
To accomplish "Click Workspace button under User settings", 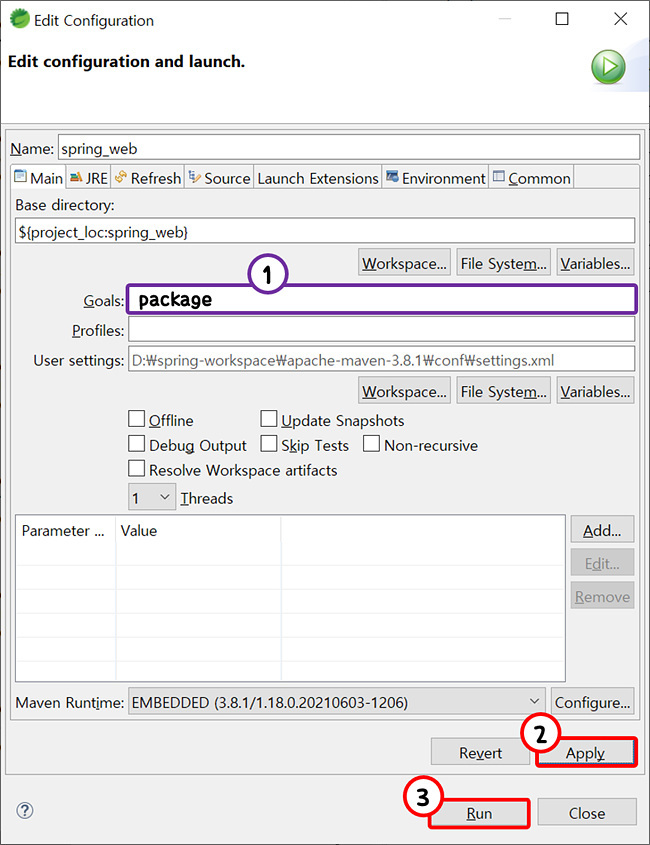I will [404, 391].
